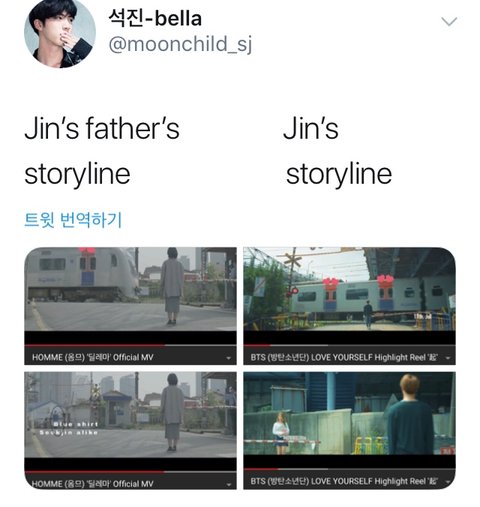This screenshot has width=480, height=507.
Task: Open top-left HOMME MV train image
Action: point(130,289)
